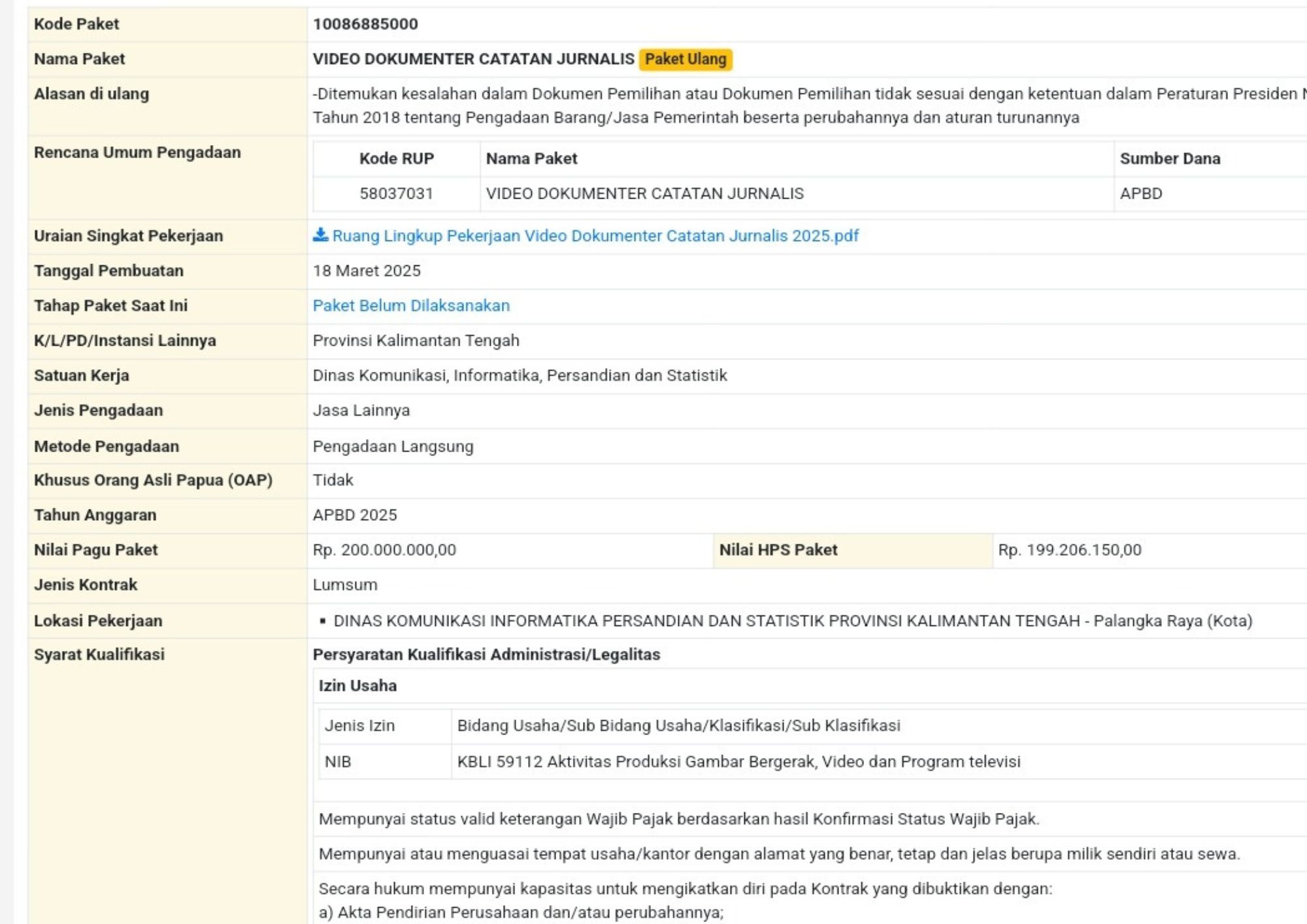Click the Persyaratan Kualifikasi Administrasi/Legalitas heading
1307x924 pixels.
point(486,655)
